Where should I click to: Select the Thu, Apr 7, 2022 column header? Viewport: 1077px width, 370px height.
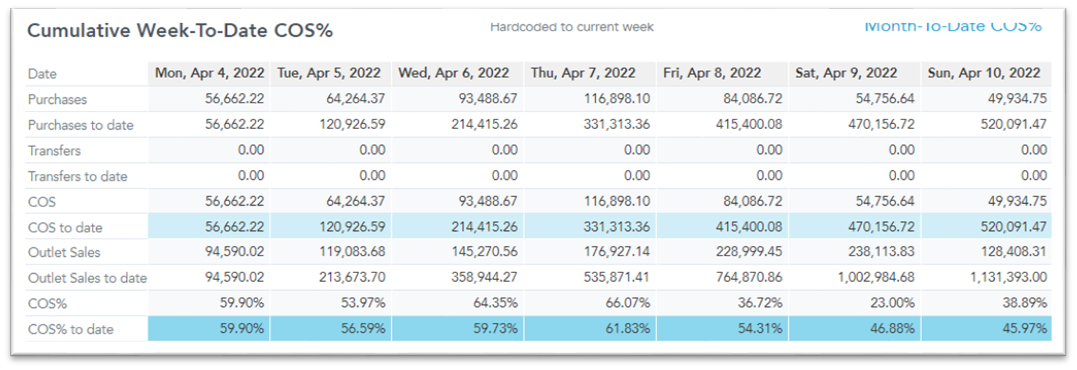pyautogui.click(x=590, y=73)
